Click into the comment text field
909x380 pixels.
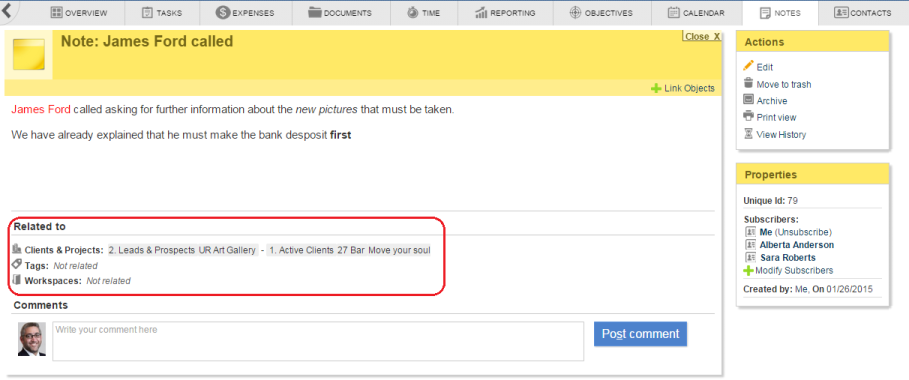[x=318, y=341]
